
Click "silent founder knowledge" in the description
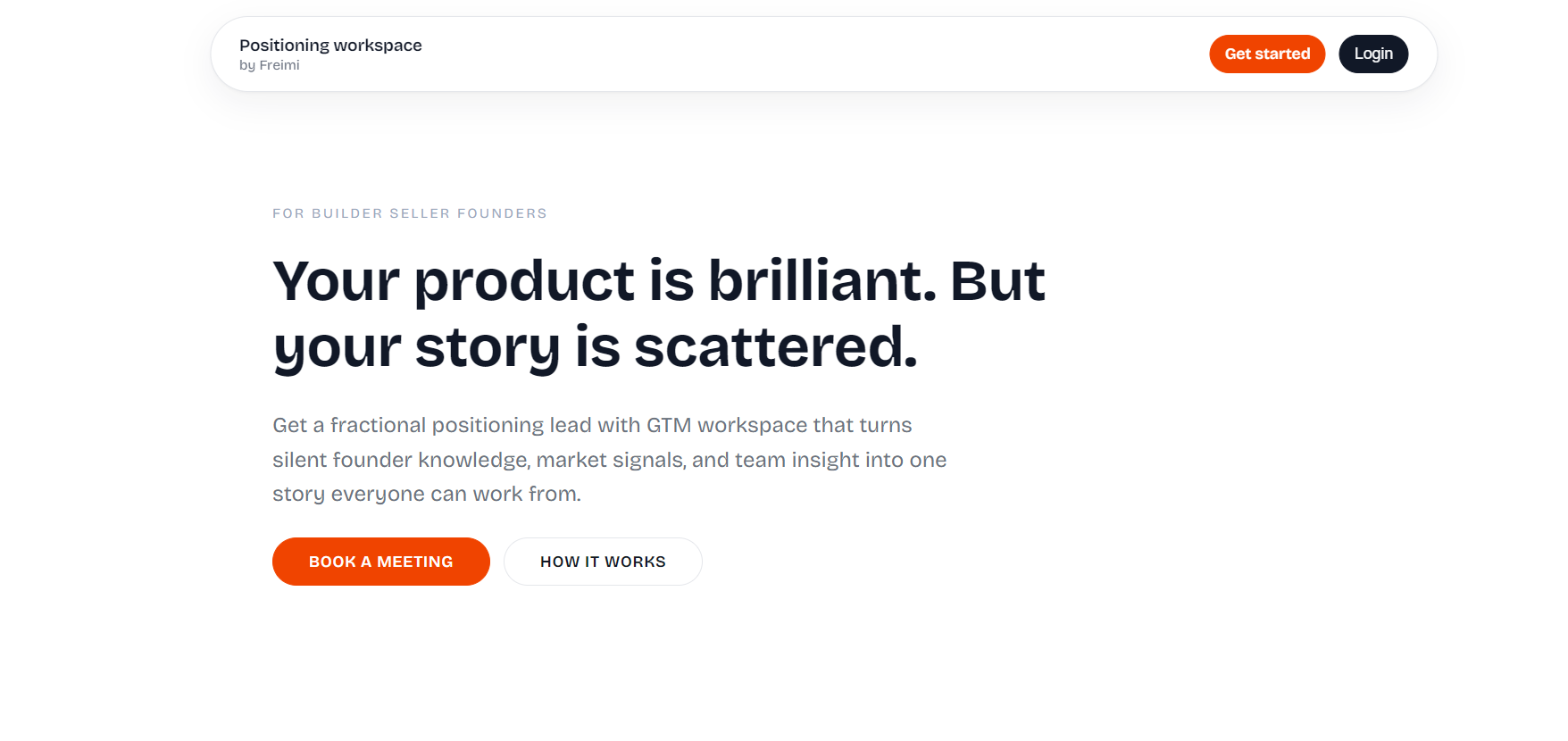[400, 460]
